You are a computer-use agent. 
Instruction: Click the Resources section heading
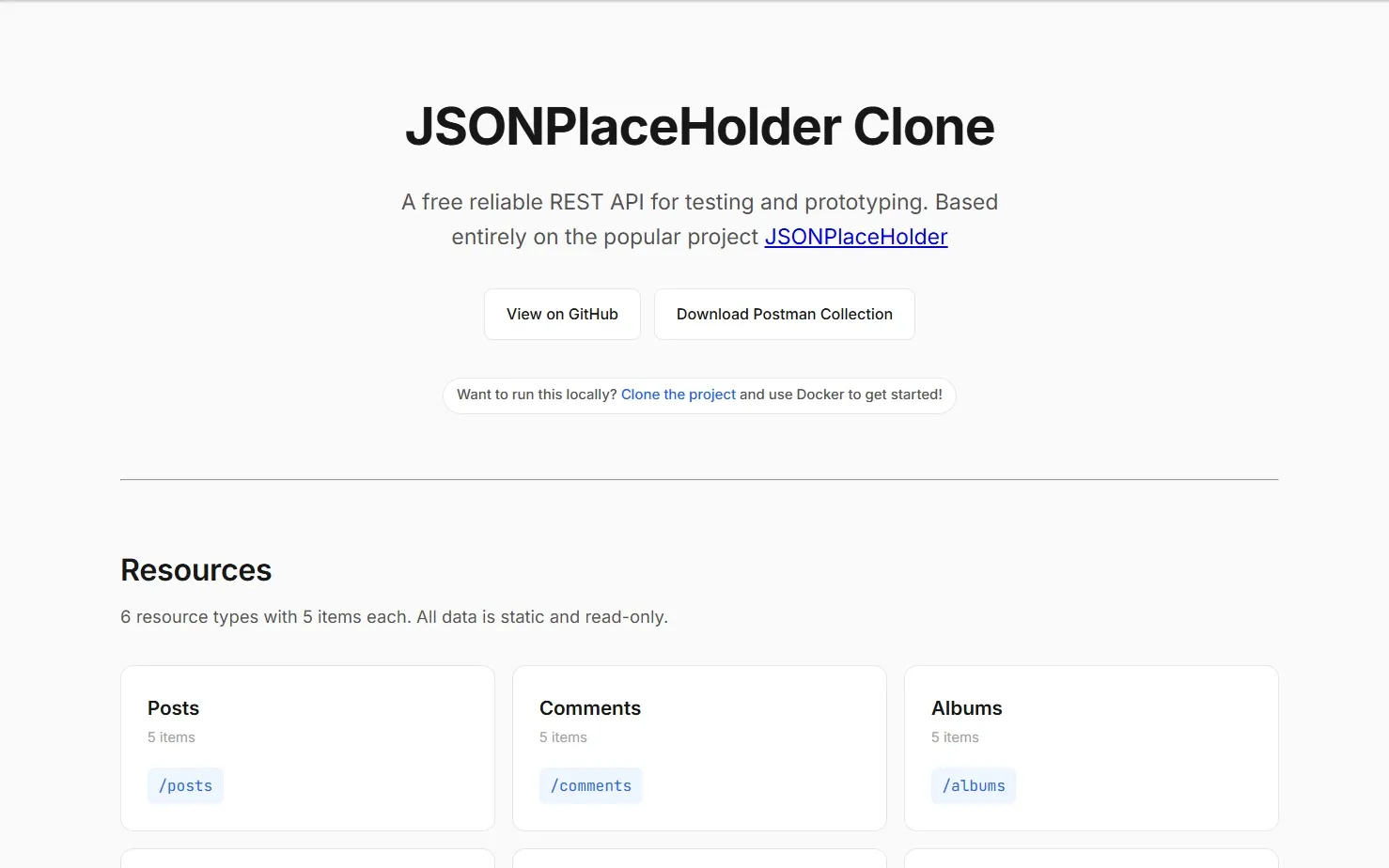pyautogui.click(x=196, y=570)
